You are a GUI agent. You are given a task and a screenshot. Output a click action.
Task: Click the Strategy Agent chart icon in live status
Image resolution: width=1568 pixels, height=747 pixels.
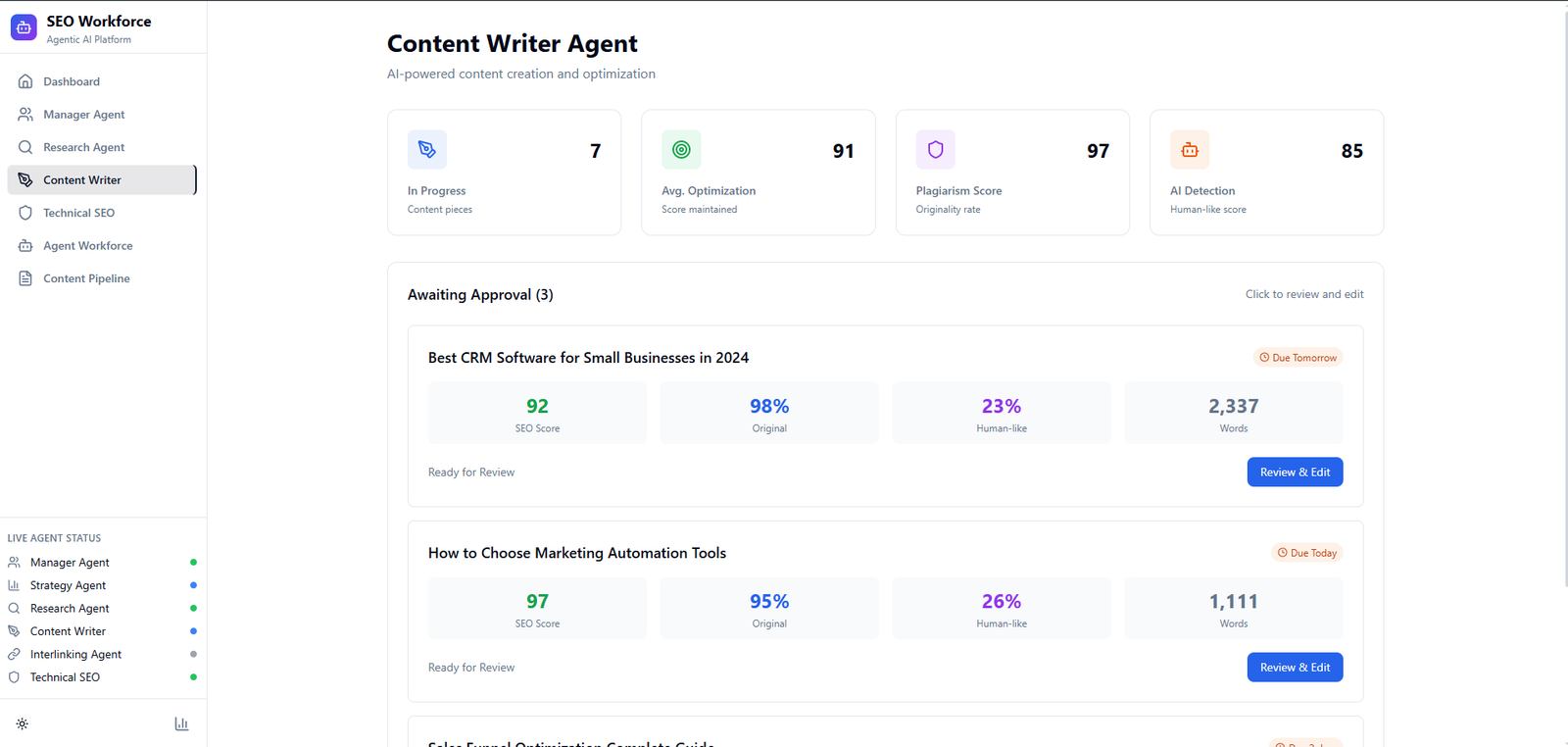[14, 585]
